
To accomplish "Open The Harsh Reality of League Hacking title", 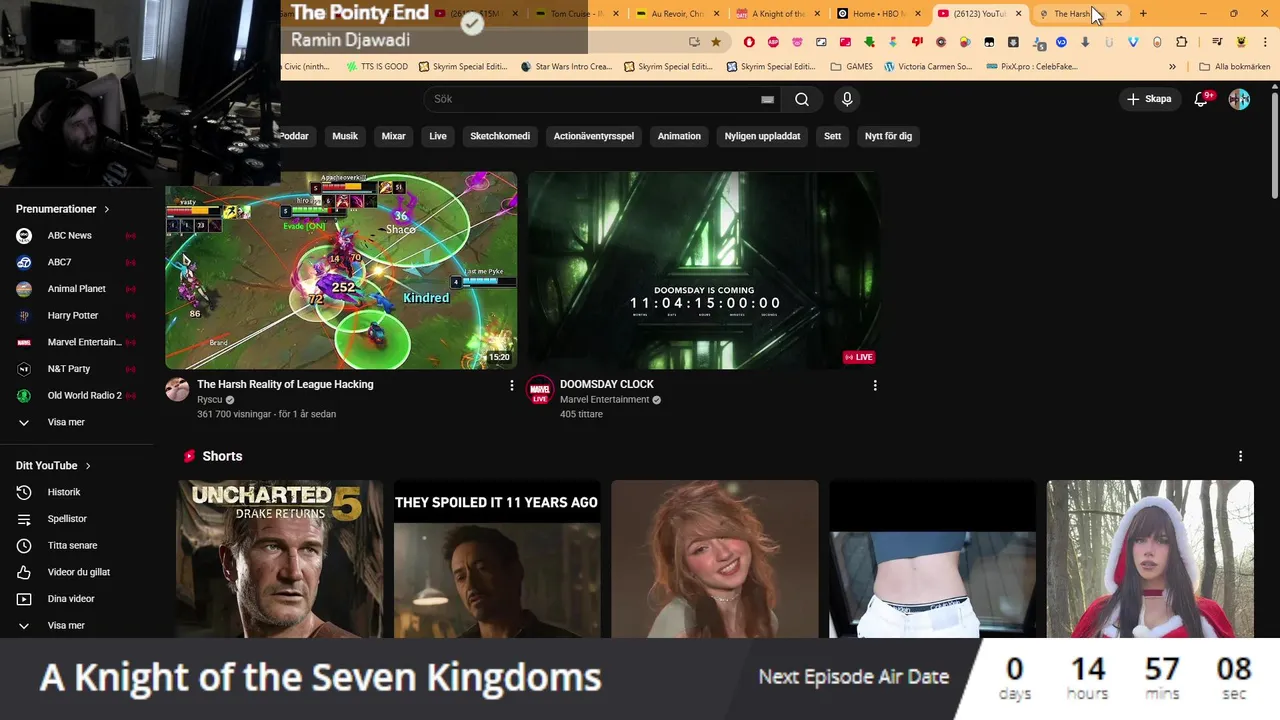I will [285, 384].
